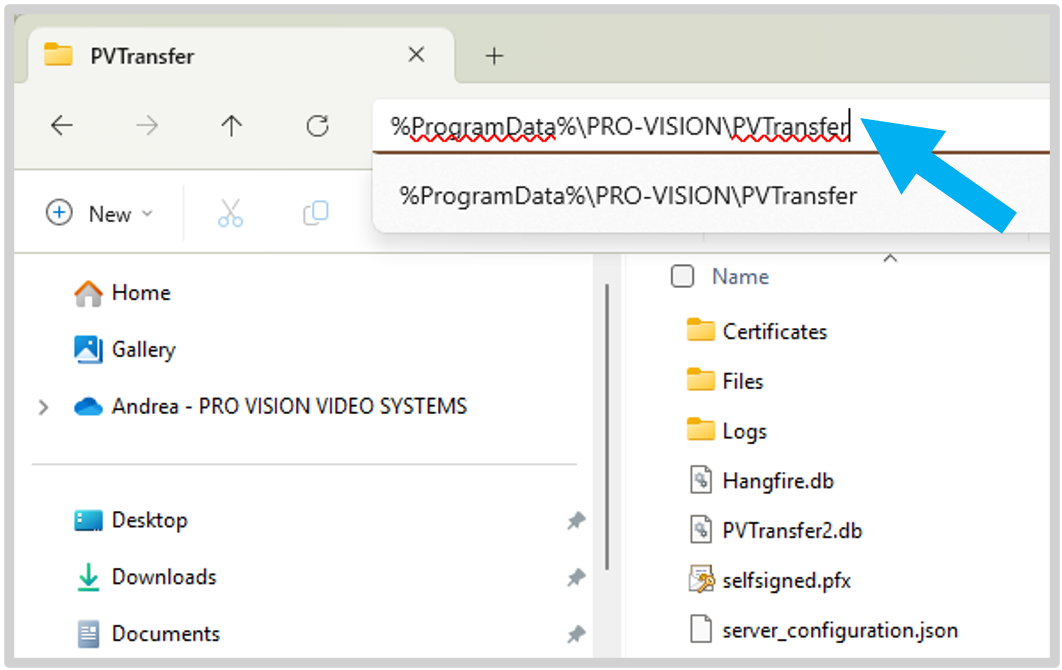Expand the Andrea OneDrive tree node
Viewport: 1062px width, 670px height.
point(43,407)
